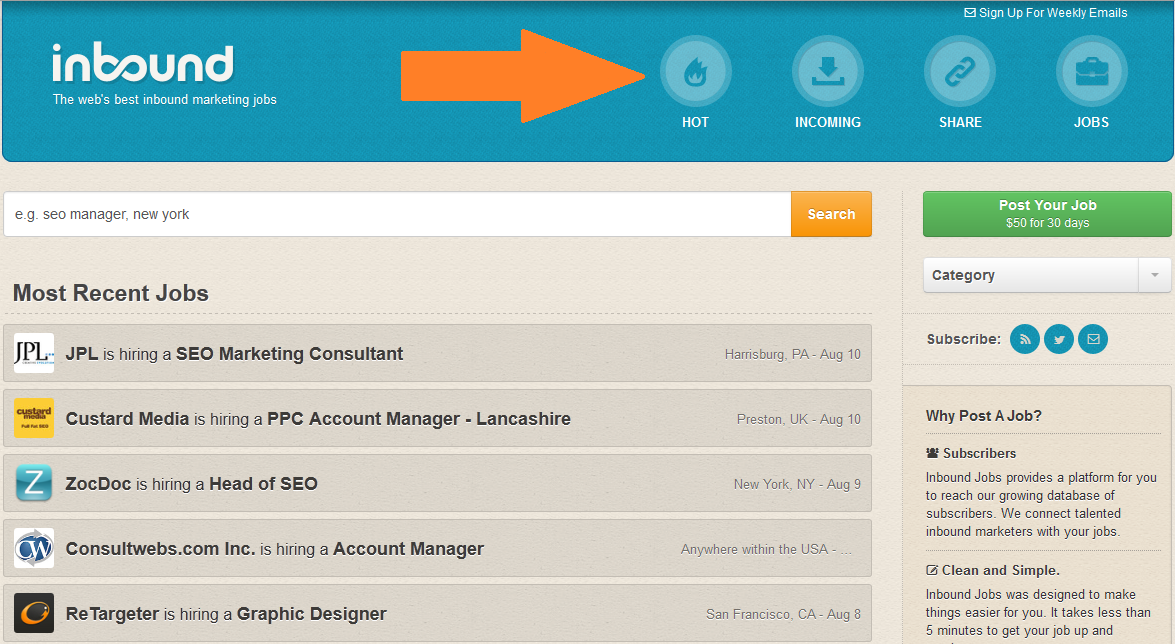Open the Head of SEO job

263,484
